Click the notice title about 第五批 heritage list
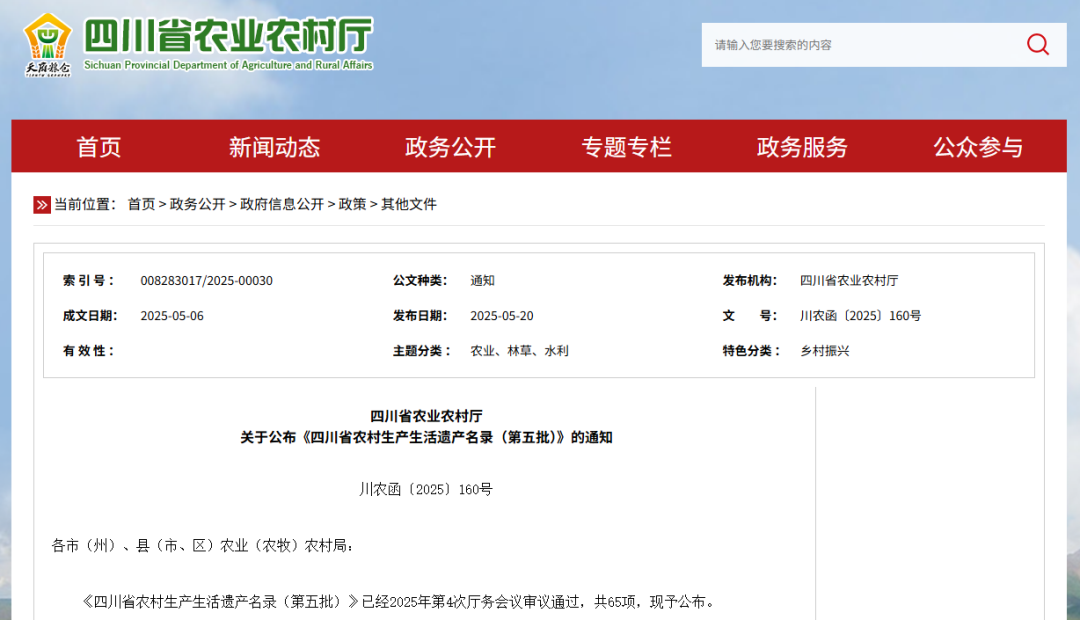1080x620 pixels. coord(426,437)
